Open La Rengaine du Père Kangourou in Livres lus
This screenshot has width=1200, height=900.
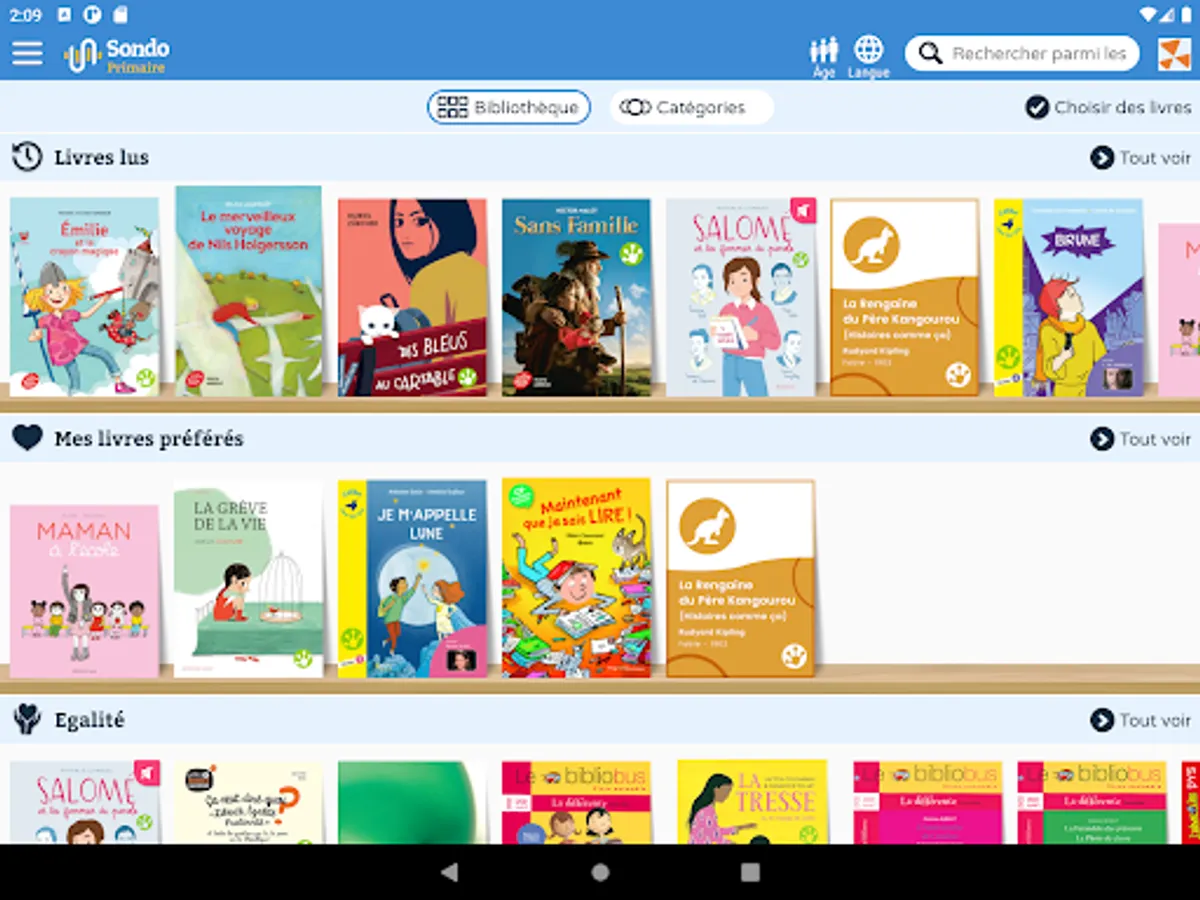905,297
